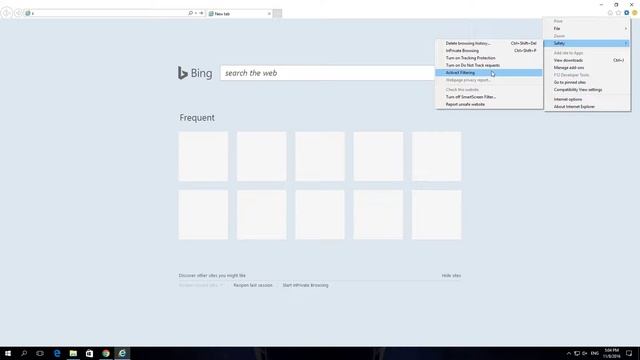Image resolution: width=640 pixels, height=360 pixels.
Task: Open Compatibility View settings
Action: coord(587,90)
